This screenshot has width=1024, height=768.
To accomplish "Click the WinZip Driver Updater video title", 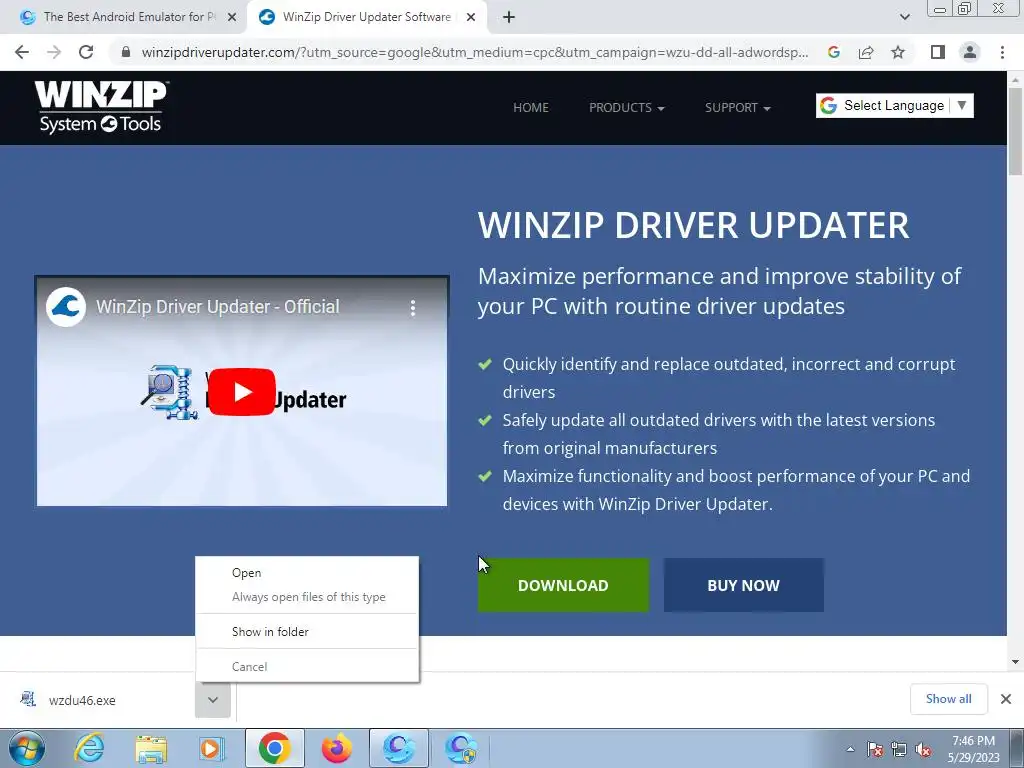I will coord(217,307).
